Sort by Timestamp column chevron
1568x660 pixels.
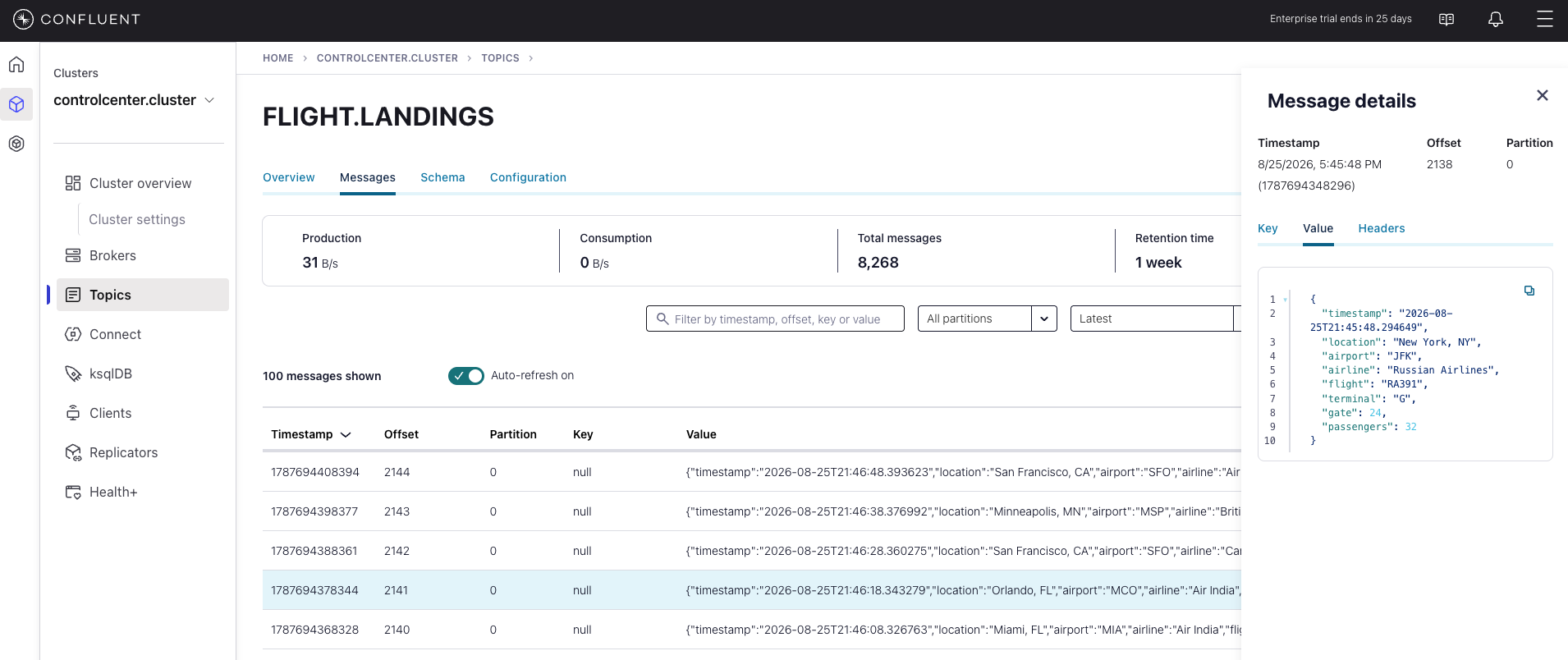[x=346, y=435]
